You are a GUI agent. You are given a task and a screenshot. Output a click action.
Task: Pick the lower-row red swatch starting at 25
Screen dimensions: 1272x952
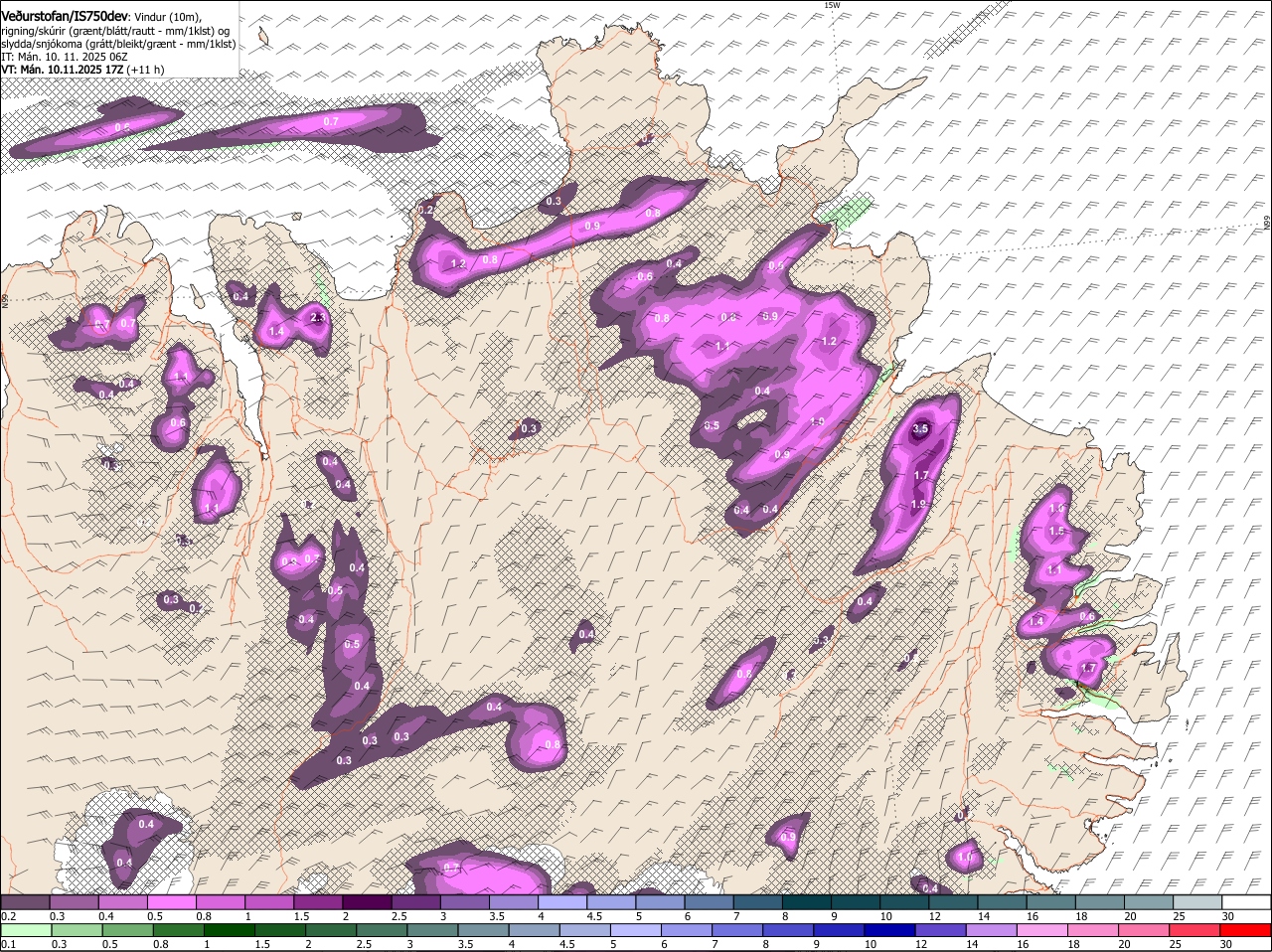(x=1193, y=931)
